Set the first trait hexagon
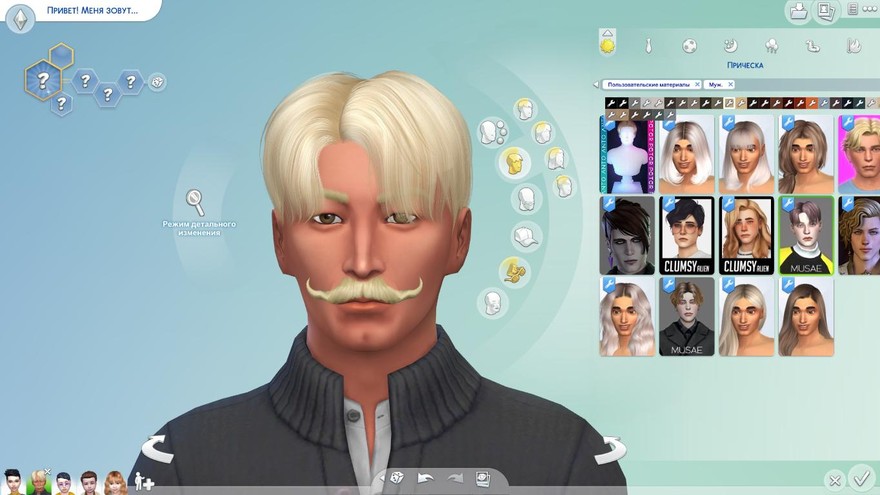Viewport: 880px width, 495px height. point(85,82)
